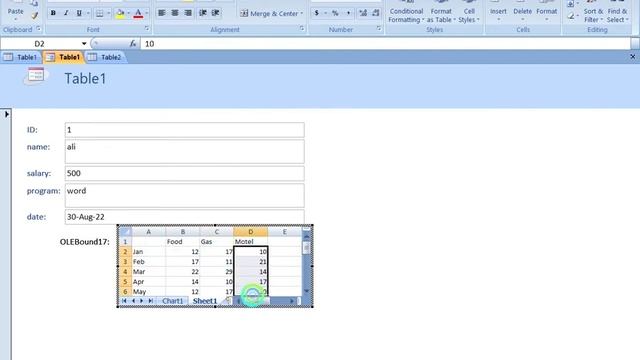The height and width of the screenshot is (360, 640).
Task: Open the Name Box dropdown arrow
Action: click(84, 44)
